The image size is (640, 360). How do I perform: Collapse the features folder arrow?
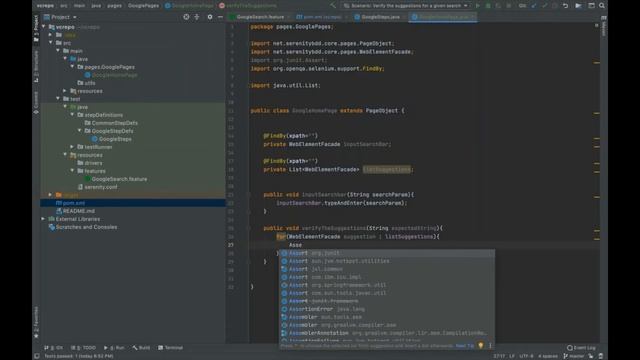pos(73,171)
